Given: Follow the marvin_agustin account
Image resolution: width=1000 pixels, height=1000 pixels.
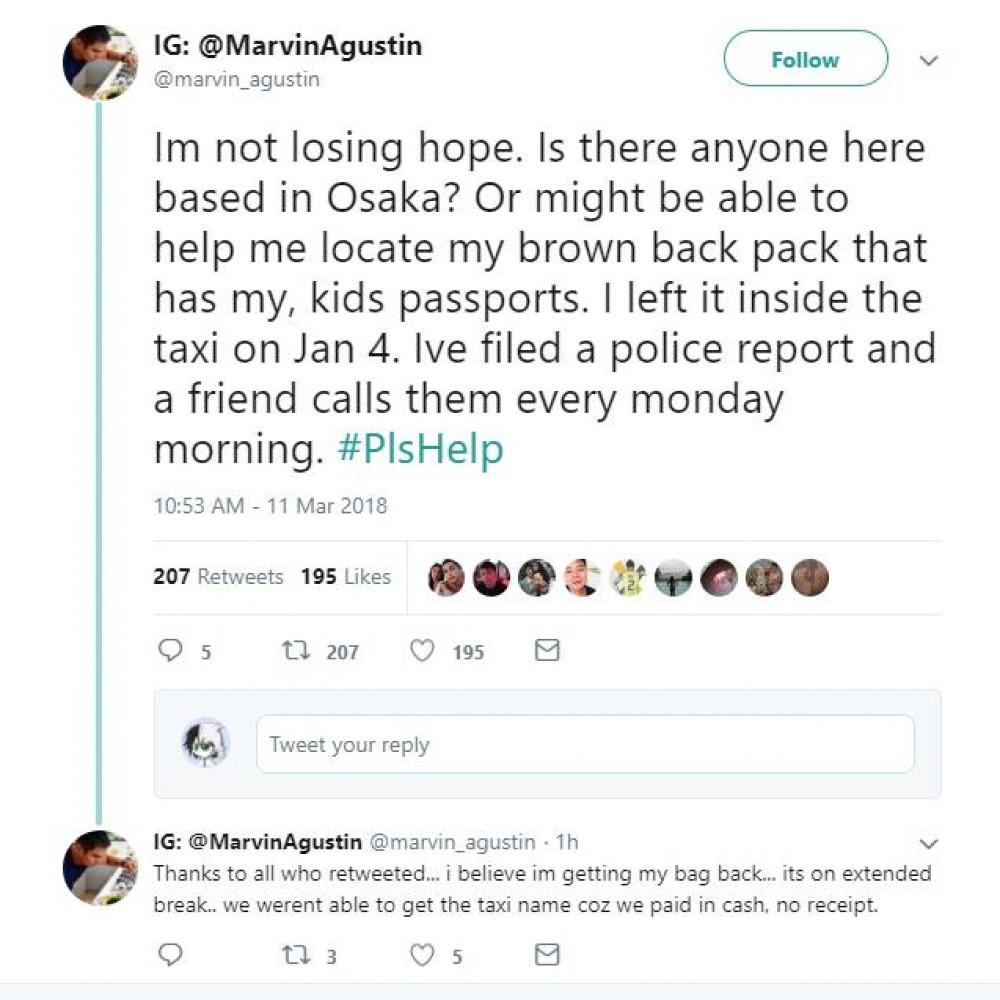Looking at the screenshot, I should pos(805,59).
